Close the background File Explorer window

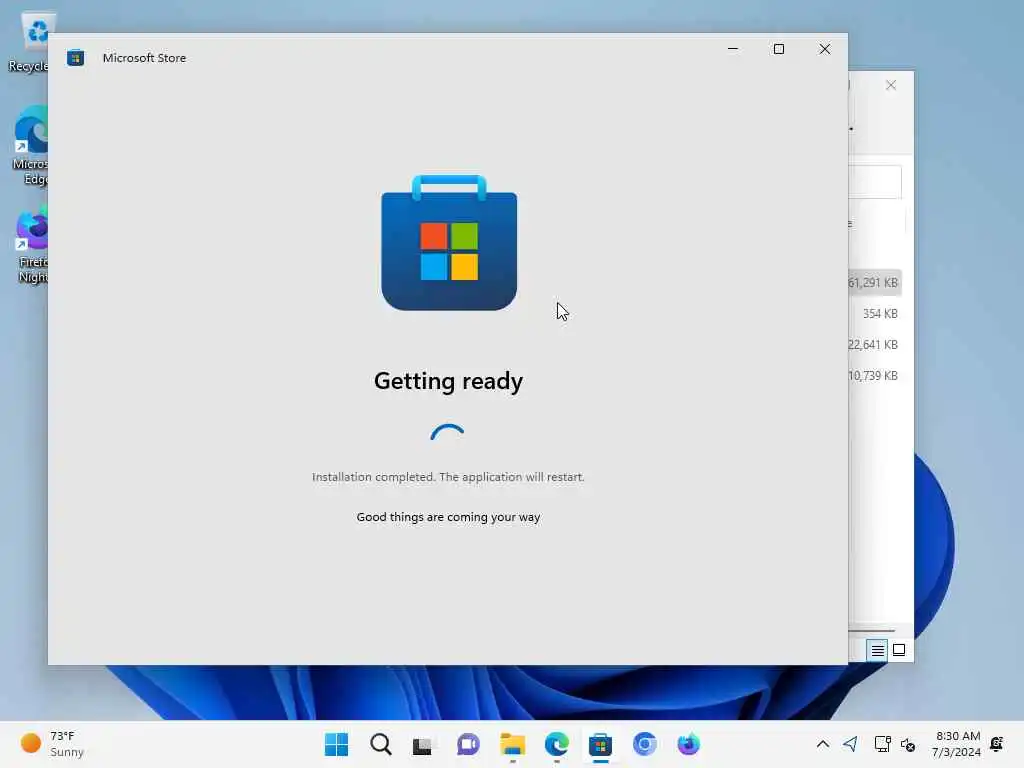click(891, 86)
